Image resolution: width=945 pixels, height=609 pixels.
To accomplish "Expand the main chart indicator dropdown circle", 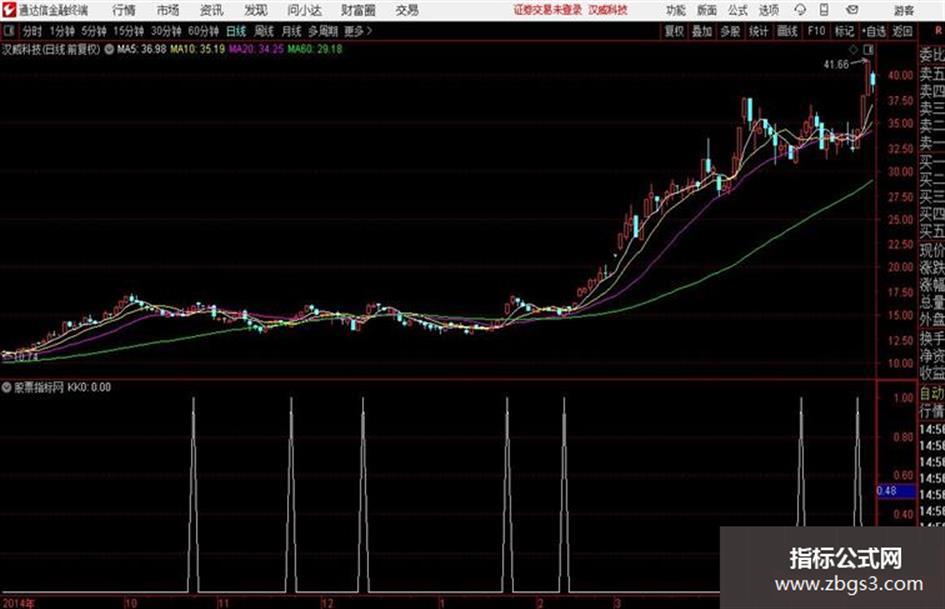I will 109,49.
